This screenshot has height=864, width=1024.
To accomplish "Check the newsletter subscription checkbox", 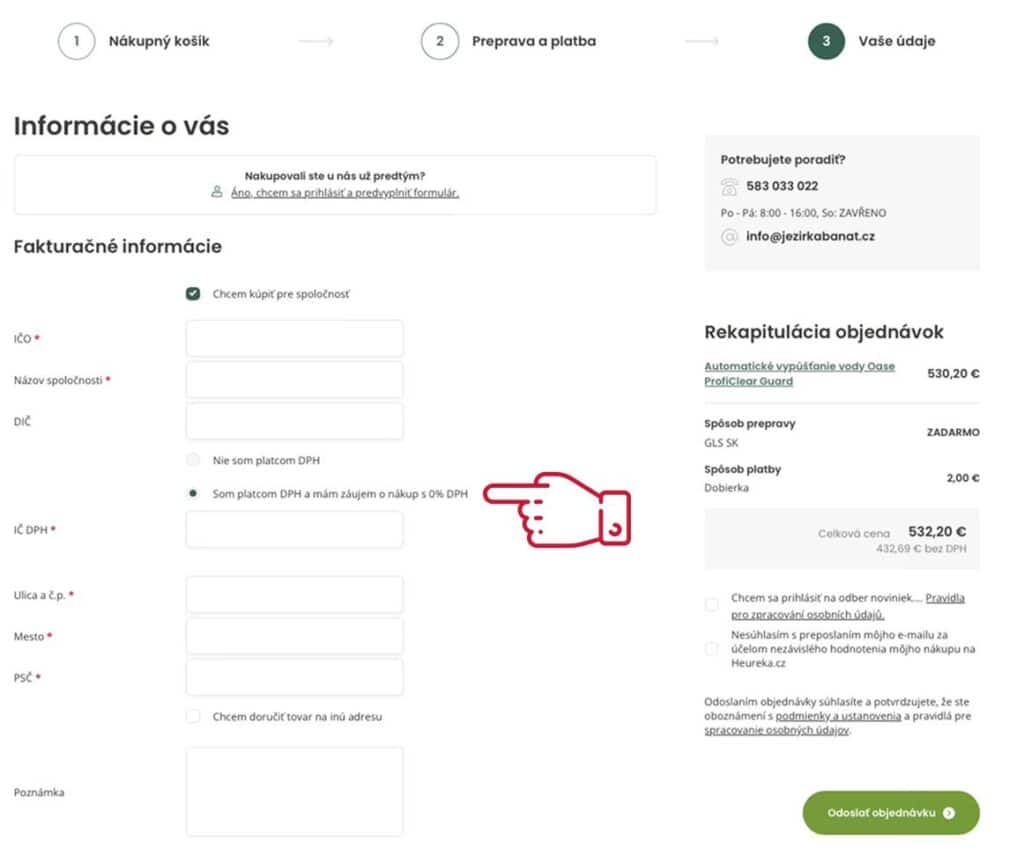I will 711,604.
